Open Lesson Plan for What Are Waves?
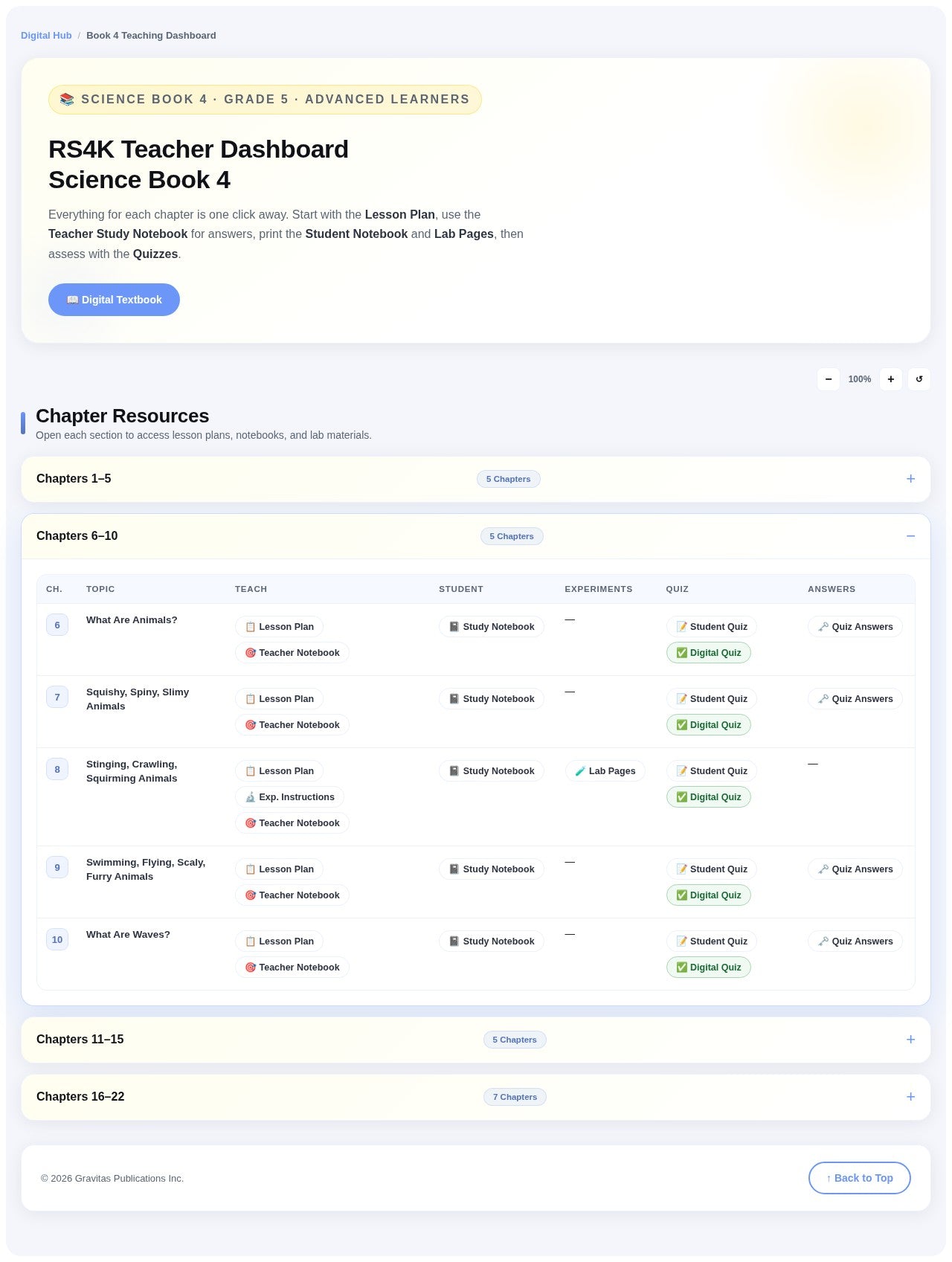 pos(280,941)
